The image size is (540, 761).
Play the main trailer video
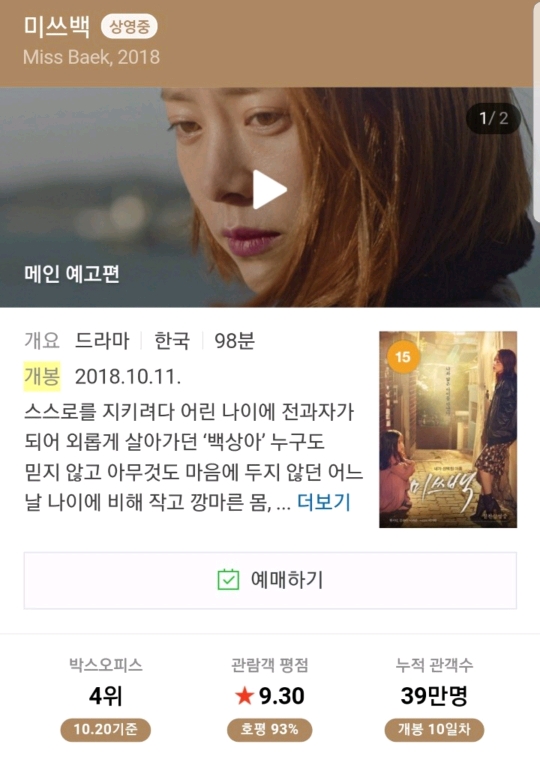pos(270,189)
